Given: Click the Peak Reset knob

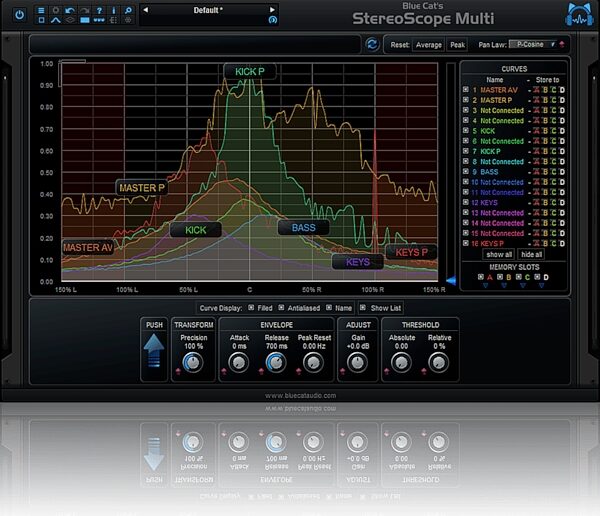Looking at the screenshot, I should (313, 362).
